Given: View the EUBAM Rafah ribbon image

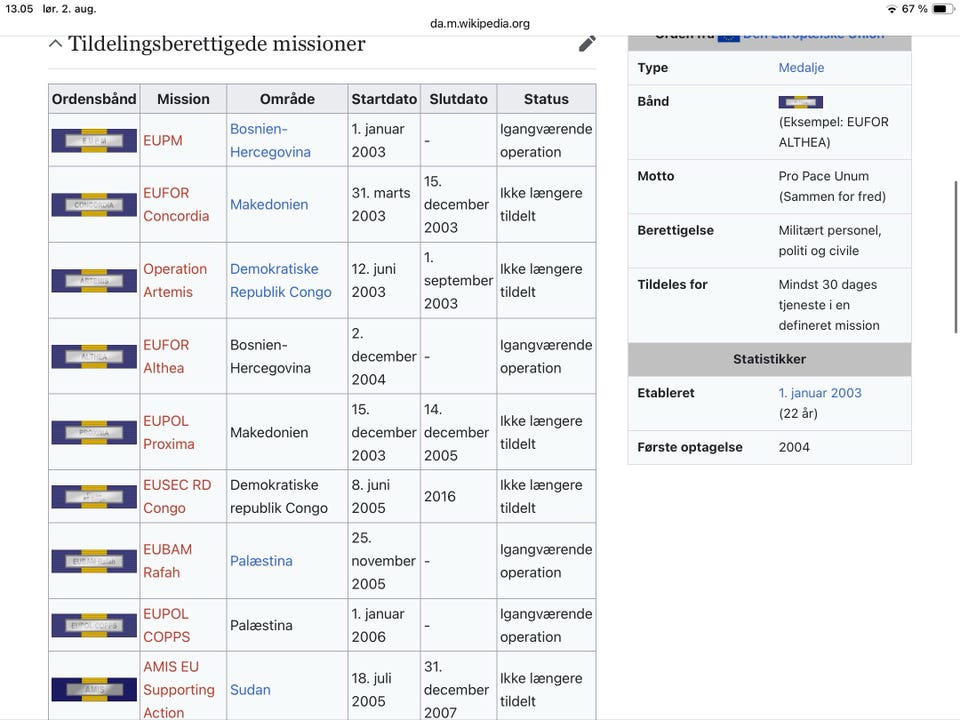Looking at the screenshot, I should [x=94, y=561].
